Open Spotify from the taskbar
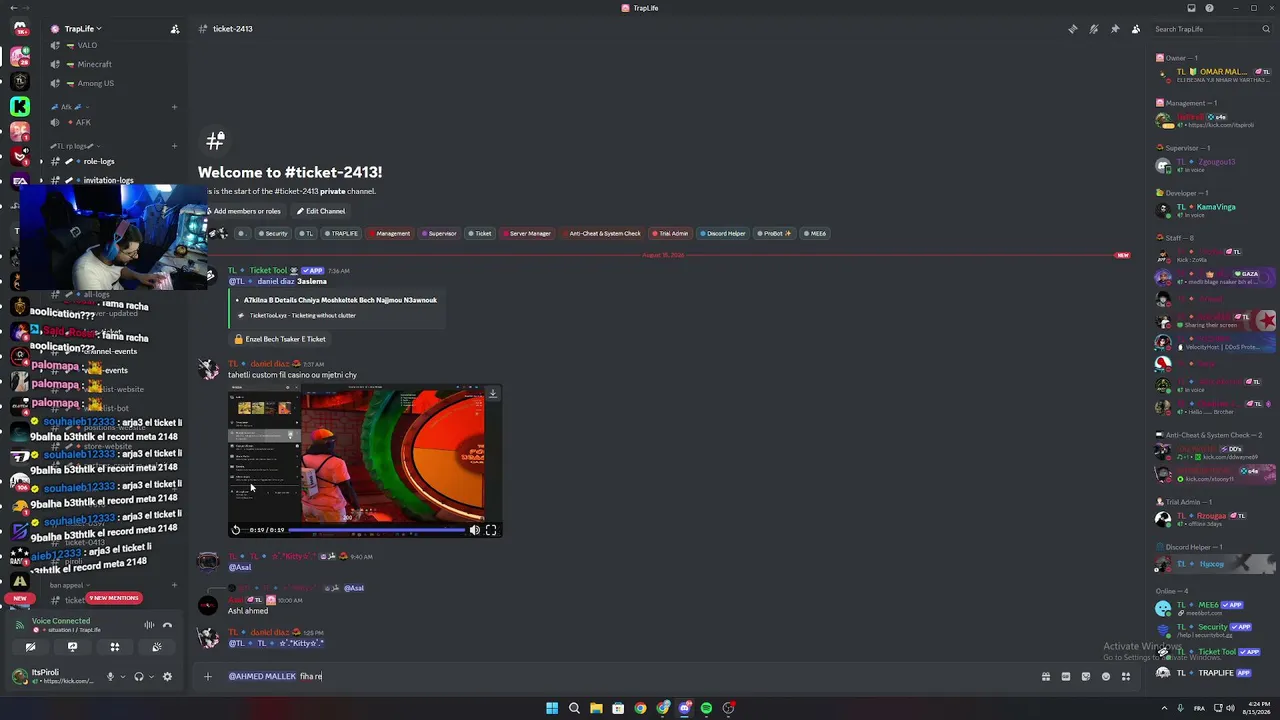The image size is (1280, 720). pyautogui.click(x=706, y=708)
